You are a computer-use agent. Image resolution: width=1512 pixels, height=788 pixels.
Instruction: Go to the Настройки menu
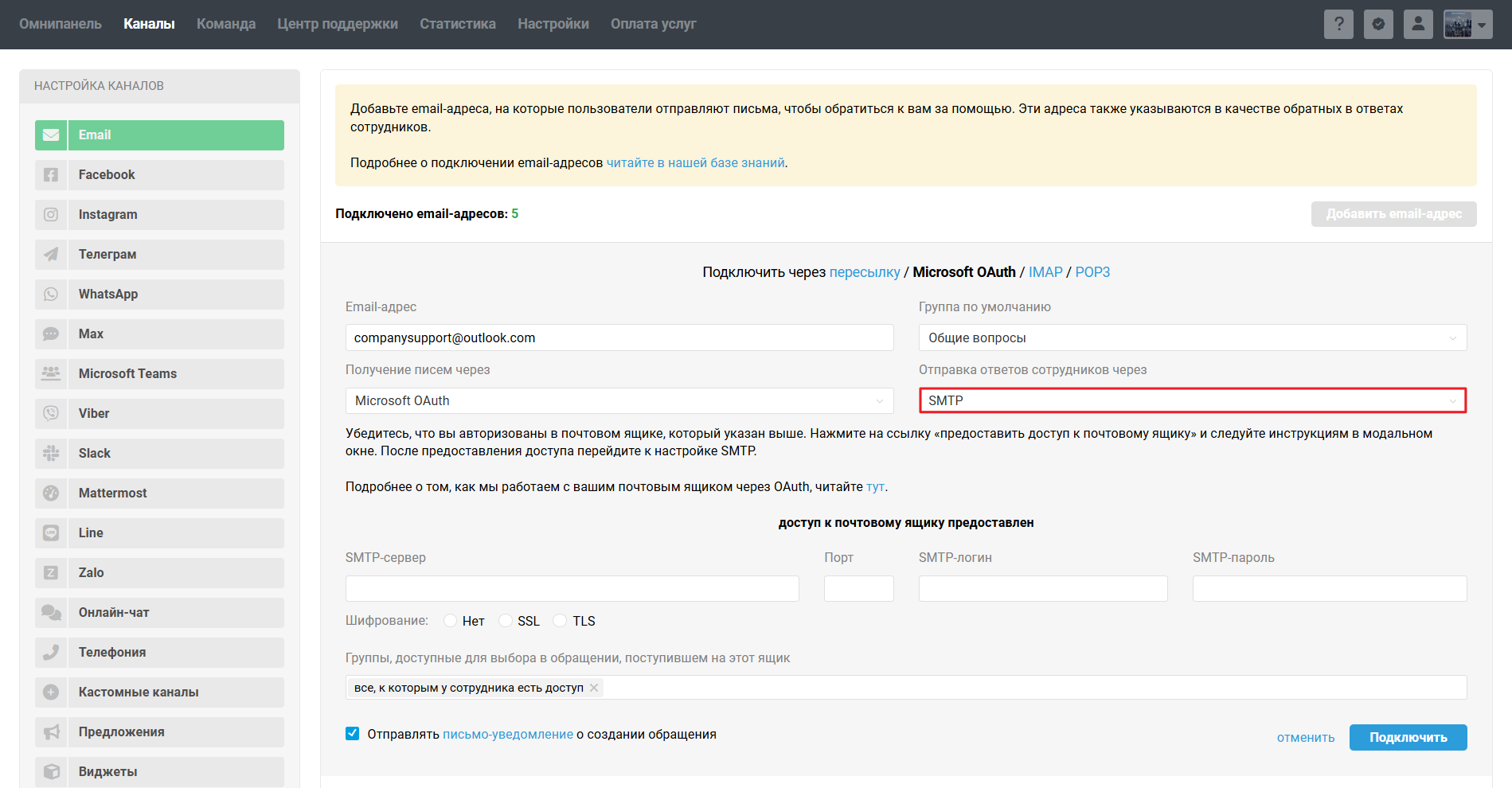point(553,24)
